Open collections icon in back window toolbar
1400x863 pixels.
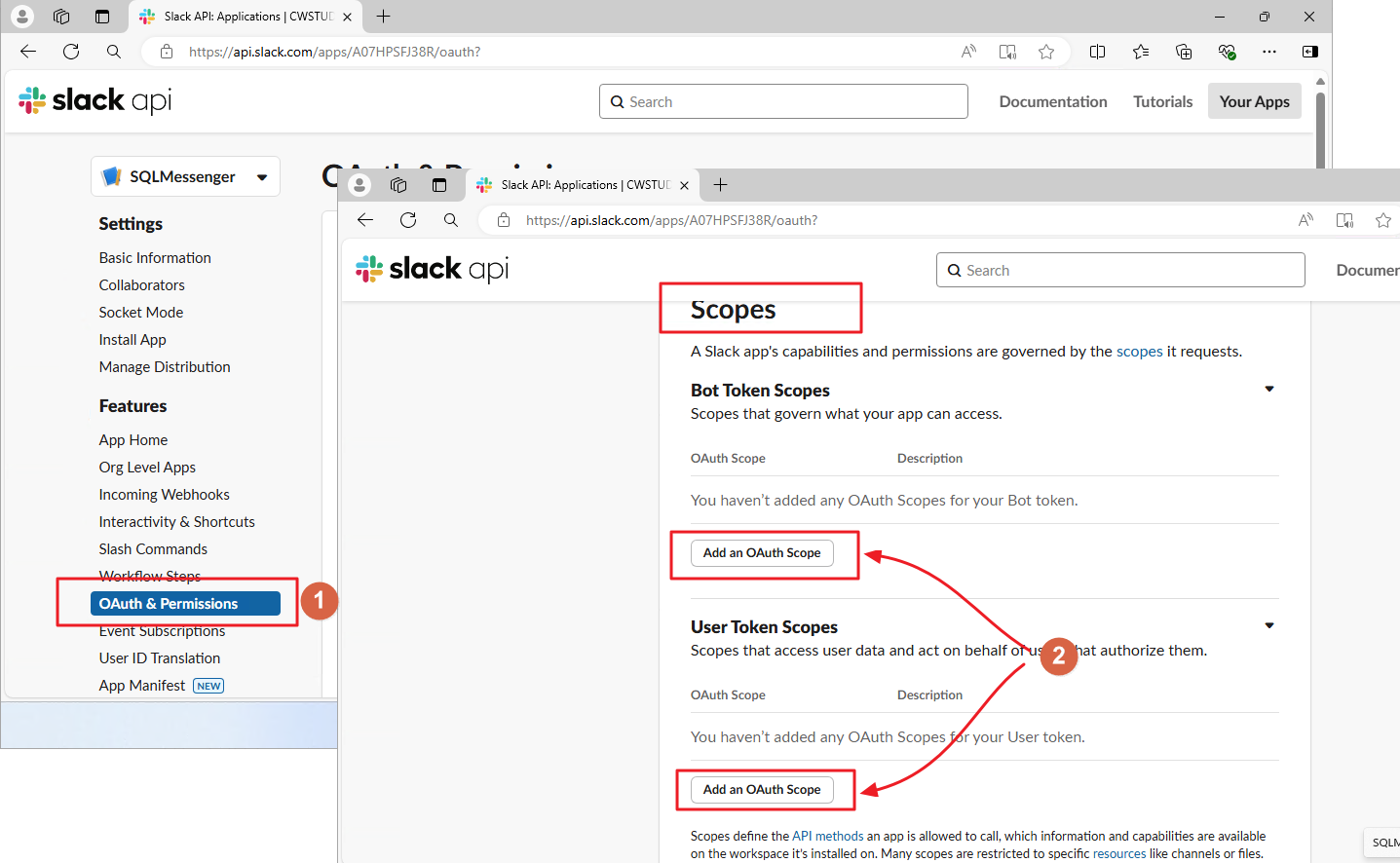[1184, 52]
